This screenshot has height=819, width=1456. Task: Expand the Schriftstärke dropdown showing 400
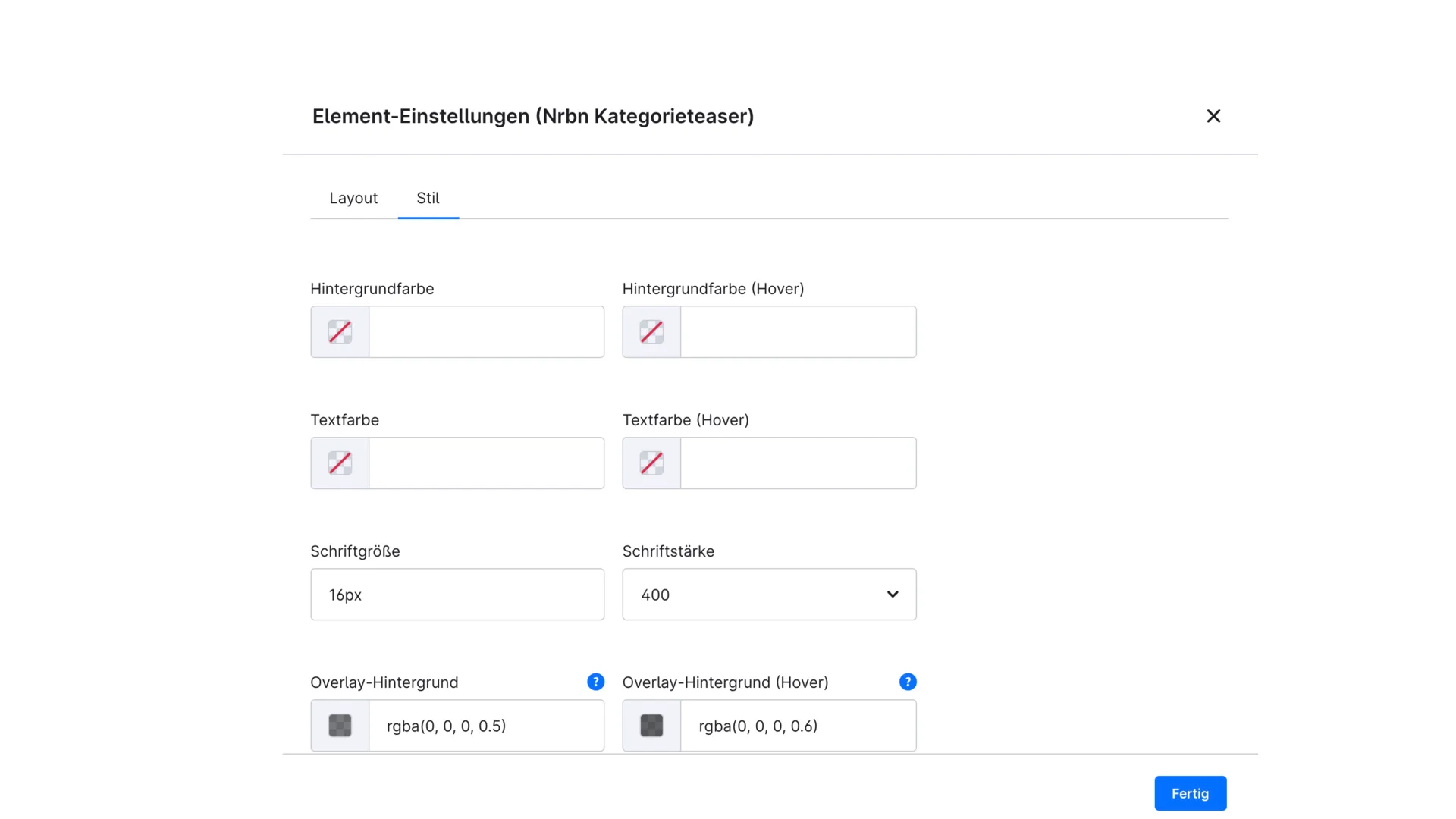[x=769, y=595]
